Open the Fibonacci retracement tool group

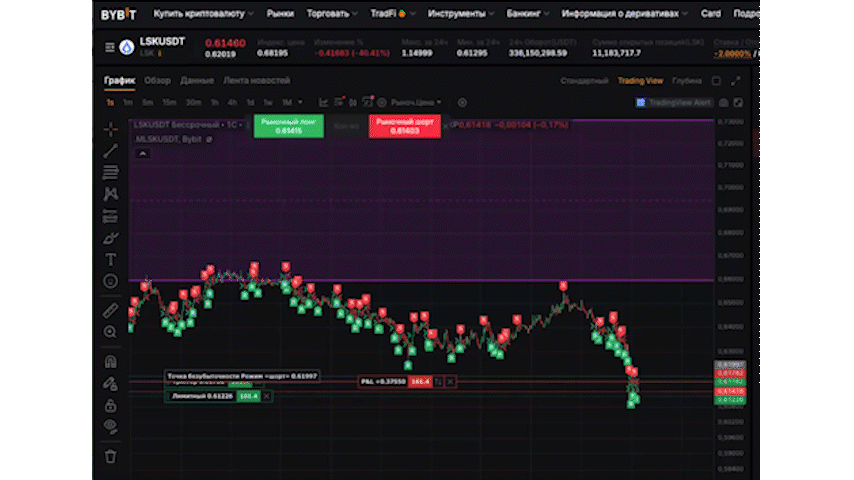coord(111,173)
